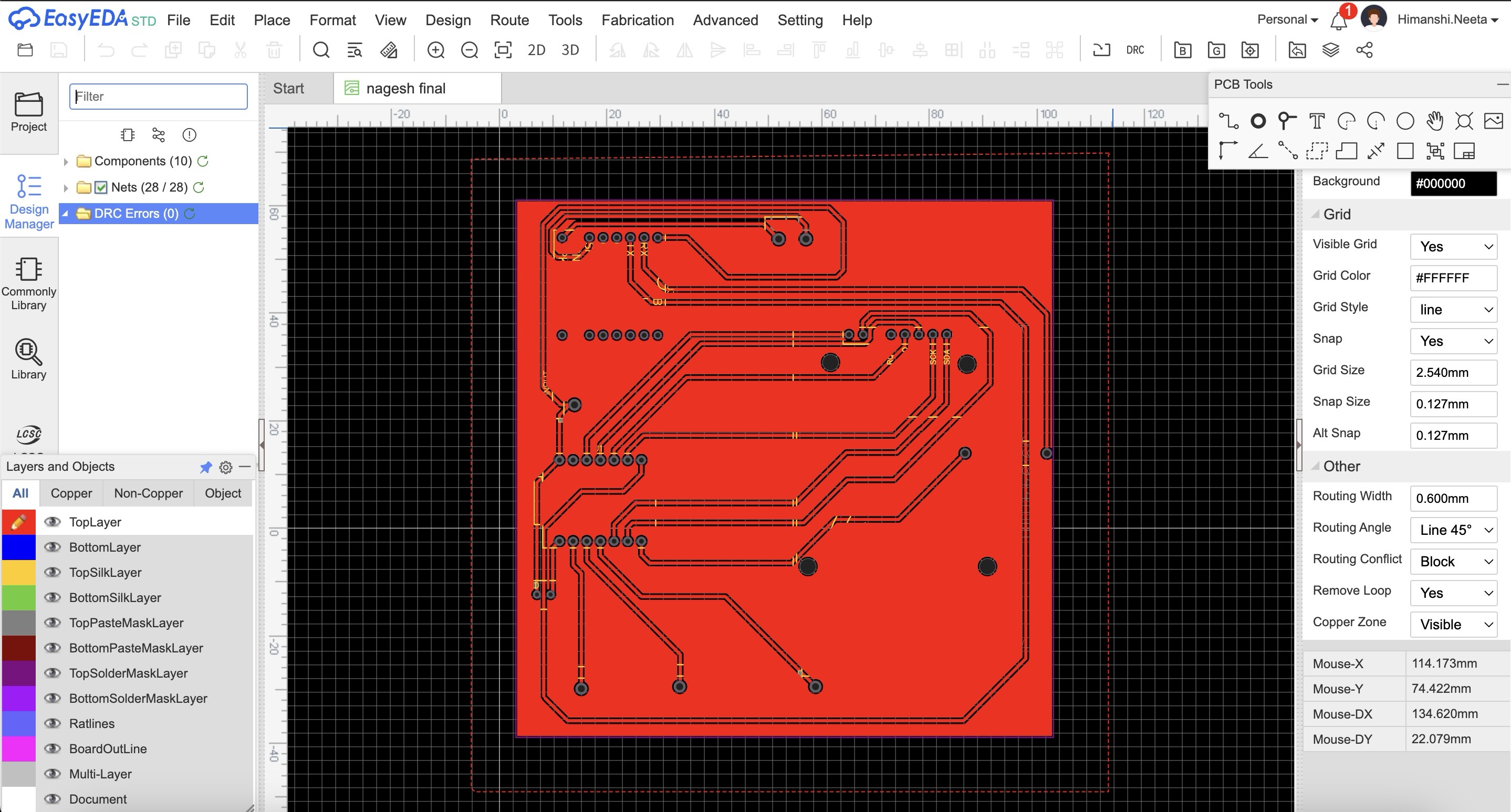Select the Protractor angle tool

(1258, 151)
